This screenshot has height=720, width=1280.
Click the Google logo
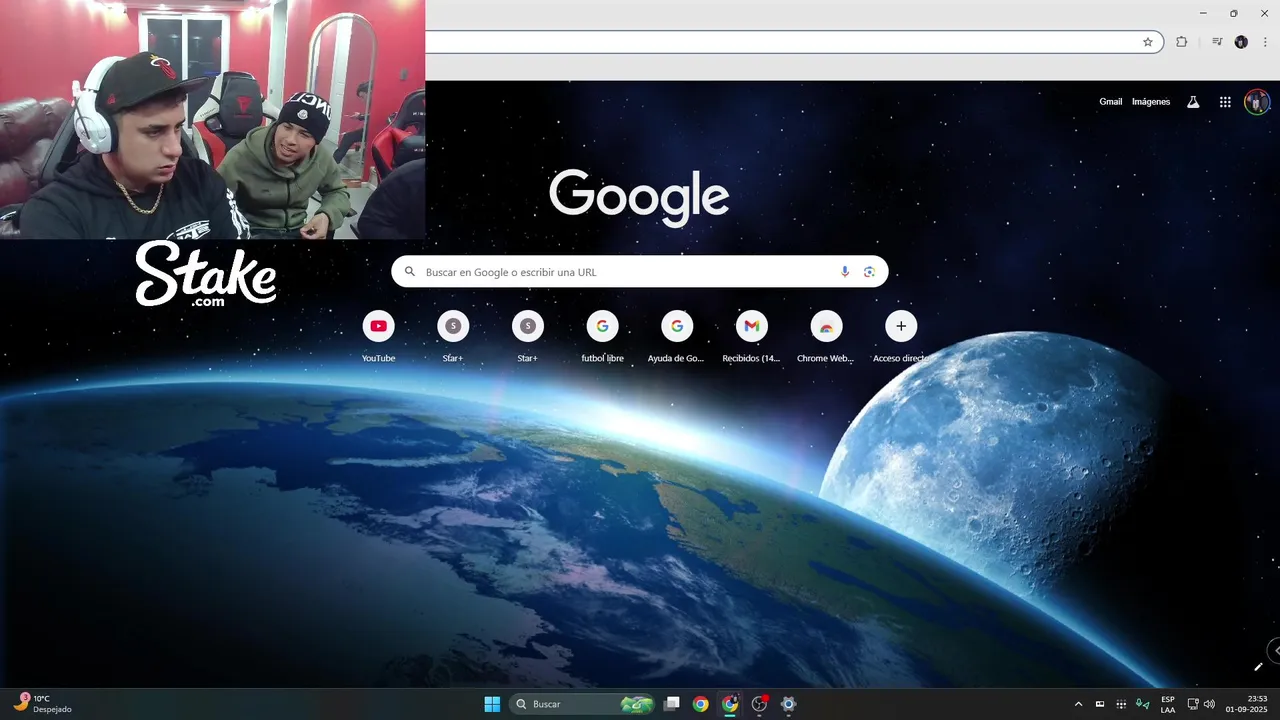639,197
